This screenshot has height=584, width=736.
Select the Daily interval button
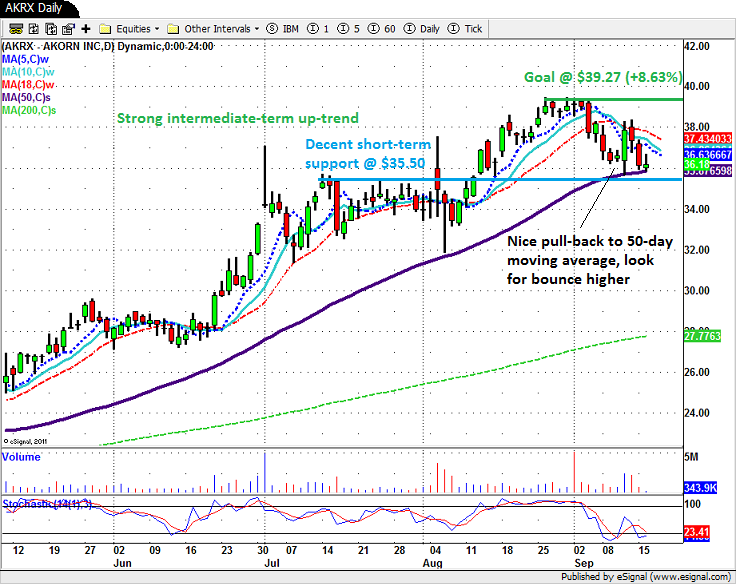(422, 29)
